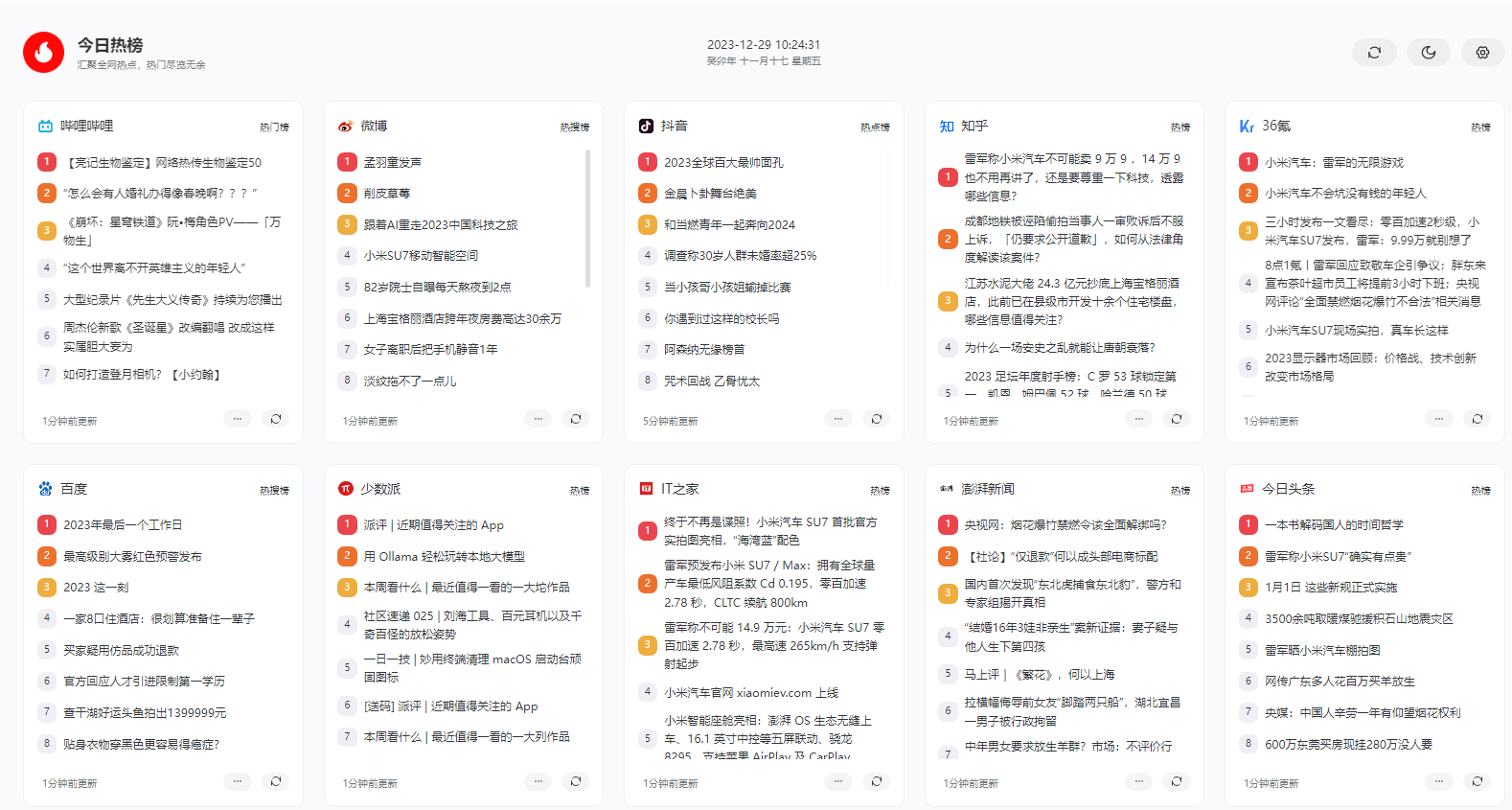Screen dimensions: 1512x810
Task: Open 百度 item 2023年最后一个工作日
Action: coord(123,525)
